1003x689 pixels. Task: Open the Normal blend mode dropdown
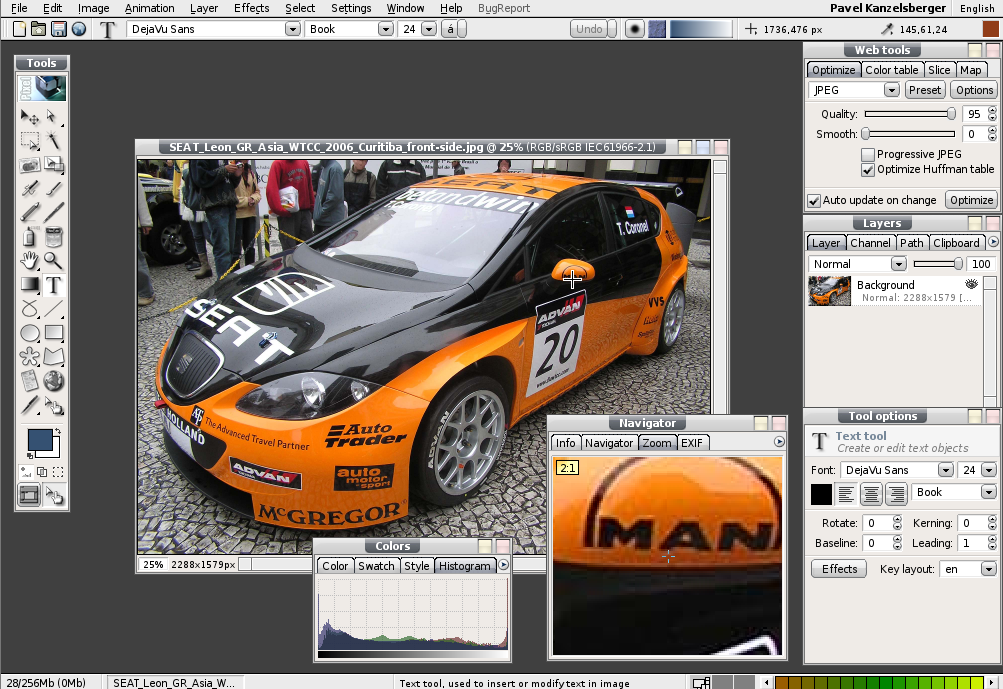899,264
